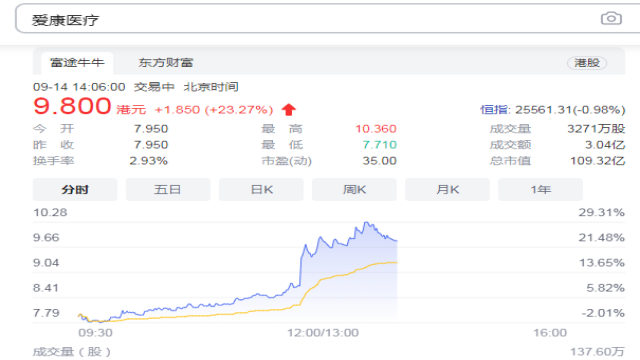Screen dimensions: 640x360
Task: Click the 北京时间 timezone text
Action: click(211, 87)
